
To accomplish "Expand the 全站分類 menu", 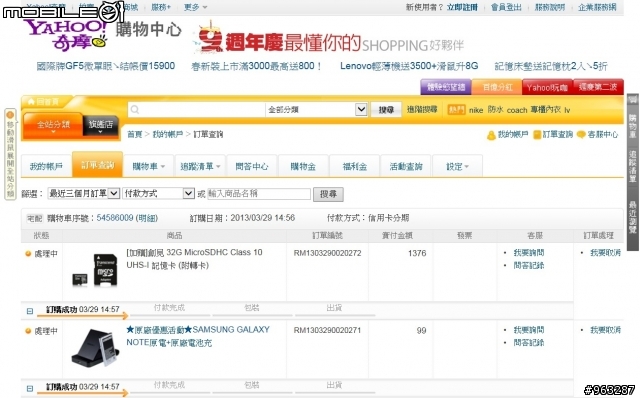I will (x=53, y=126).
